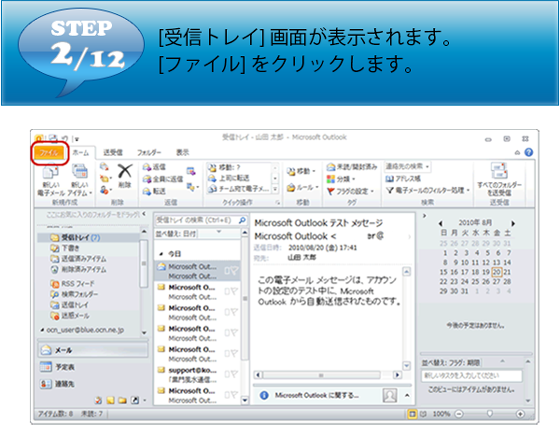
Task: Open the more respond actions dropdown
Action: tap(192, 187)
